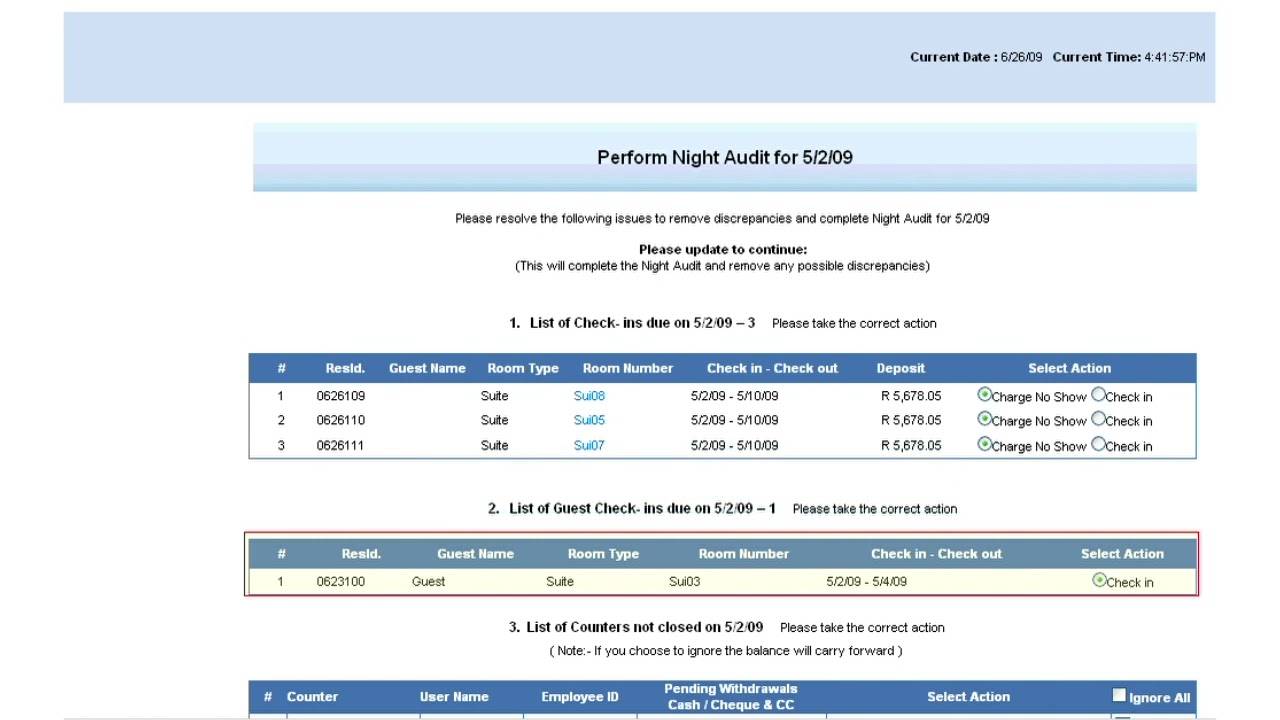Screen dimensions: 1280x720
Task: Click Suite room type in guest row 0623100
Action: coord(560,581)
